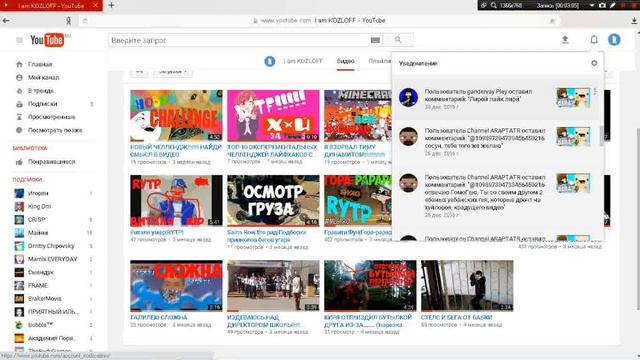Open the Загрузки sort dropdown
Image resolution: width=640 pixels, height=360 pixels.
point(173,72)
